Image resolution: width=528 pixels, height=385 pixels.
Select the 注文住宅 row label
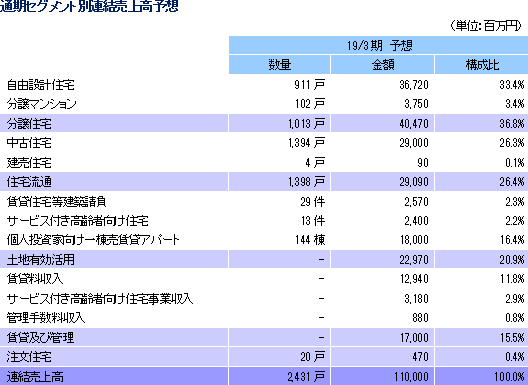pos(29,357)
